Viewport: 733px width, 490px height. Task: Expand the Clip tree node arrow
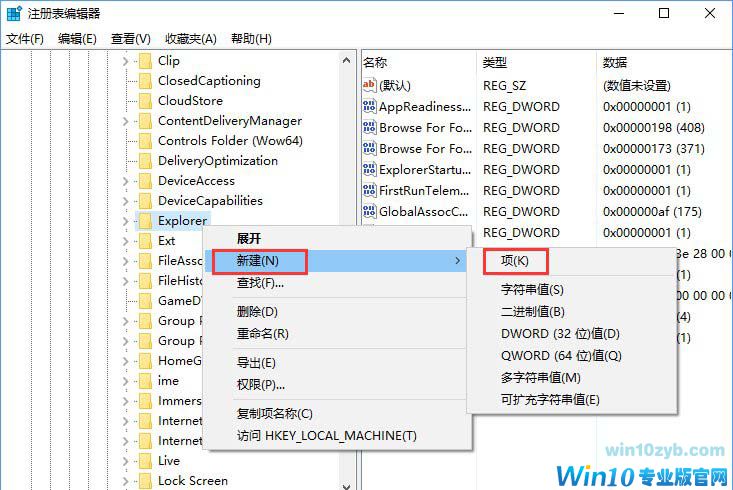126,61
